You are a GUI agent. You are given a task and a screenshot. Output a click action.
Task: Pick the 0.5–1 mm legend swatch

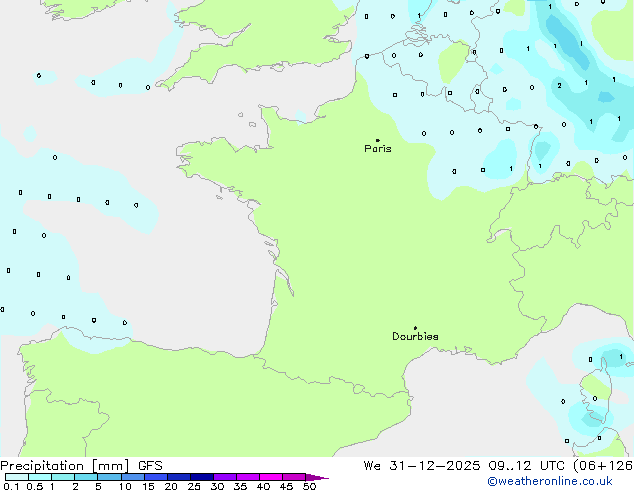coord(40,477)
